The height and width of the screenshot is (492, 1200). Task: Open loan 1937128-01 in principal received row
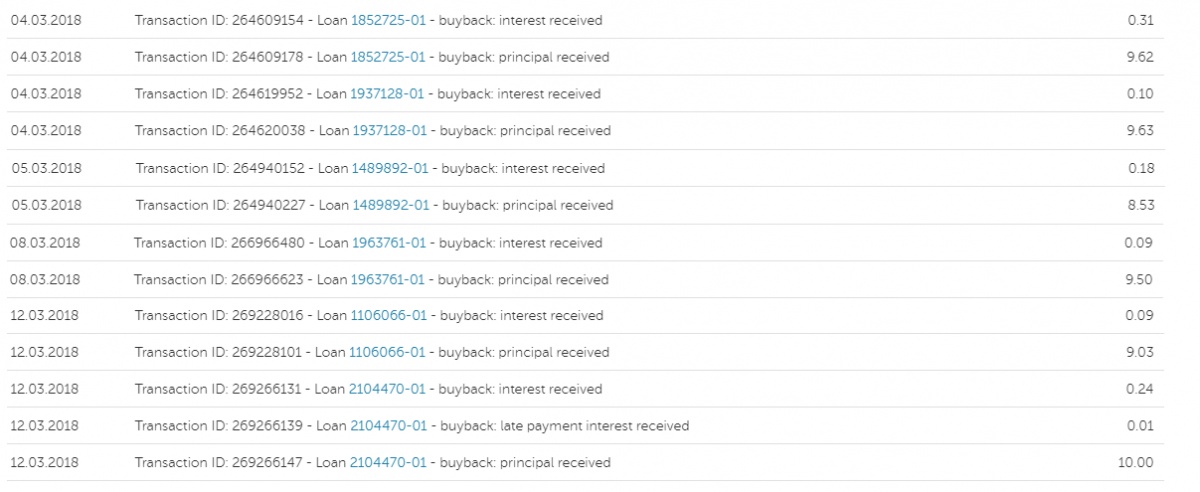(390, 131)
